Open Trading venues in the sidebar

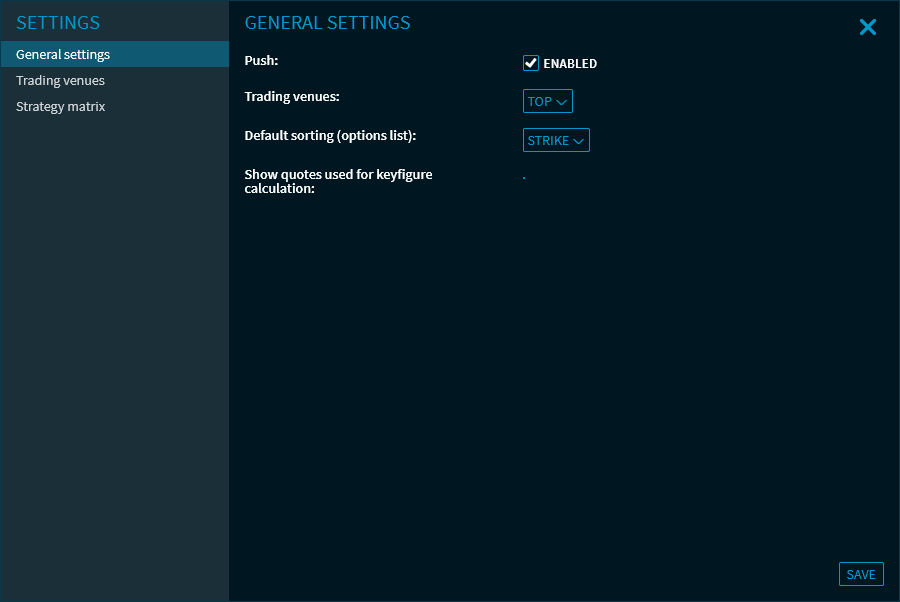point(60,81)
